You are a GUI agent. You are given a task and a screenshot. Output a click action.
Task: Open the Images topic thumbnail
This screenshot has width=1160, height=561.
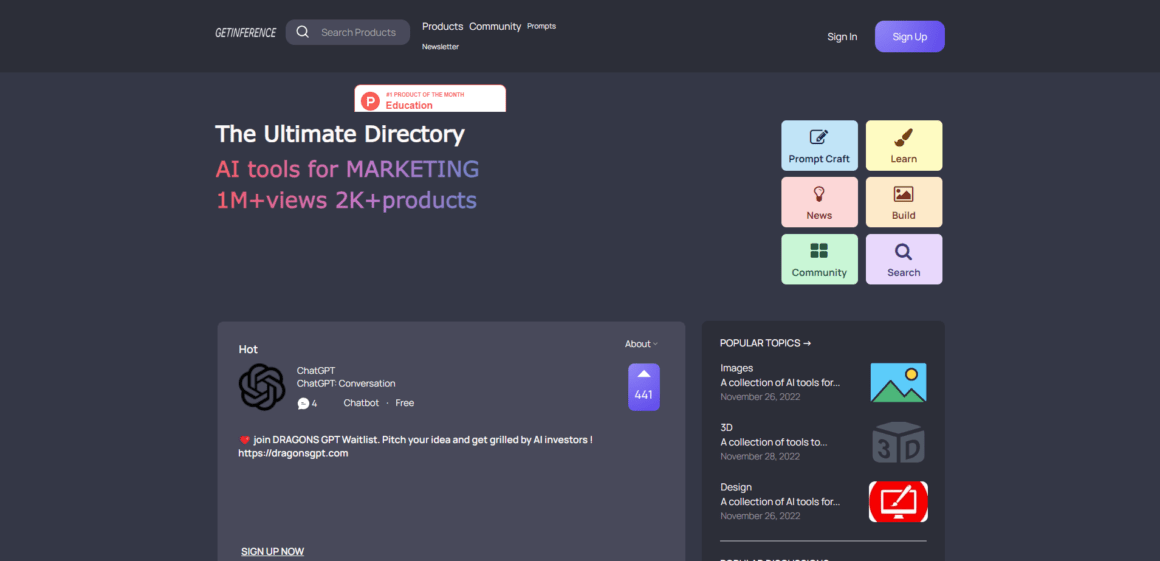tap(898, 383)
